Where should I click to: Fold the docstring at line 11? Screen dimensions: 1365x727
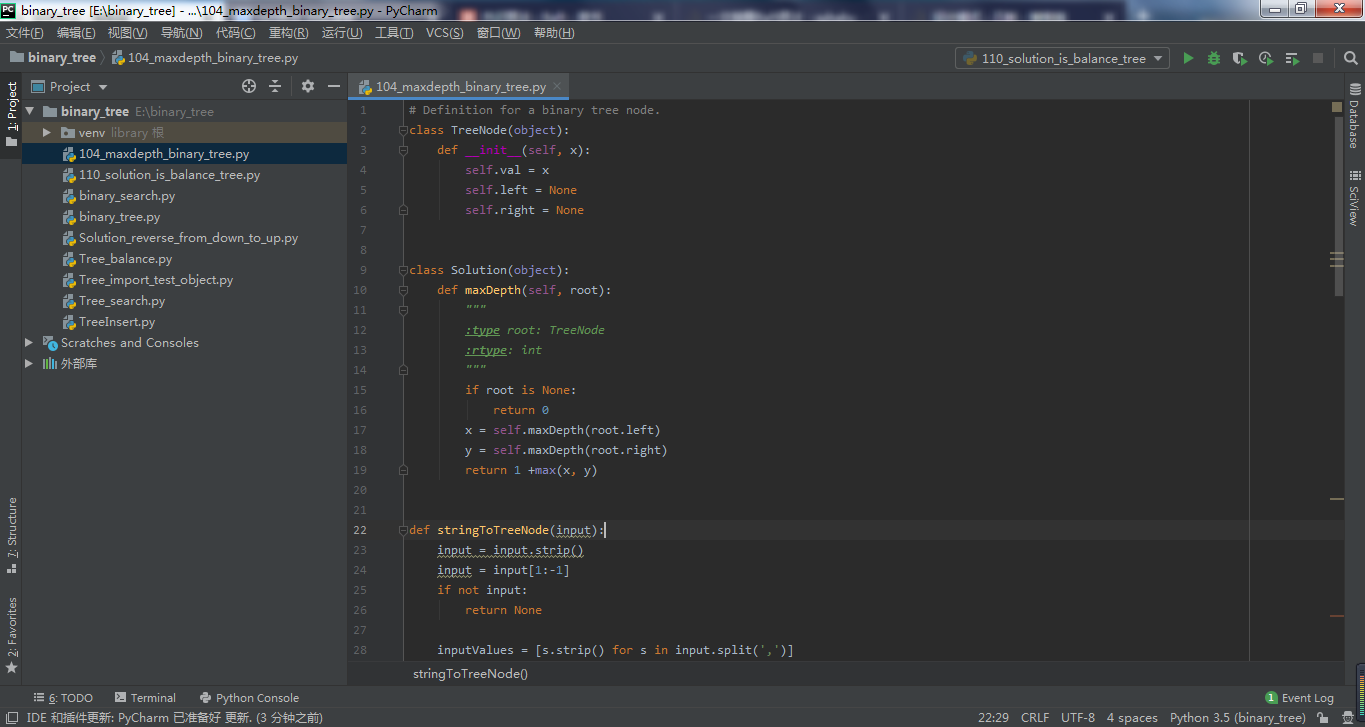(x=403, y=310)
